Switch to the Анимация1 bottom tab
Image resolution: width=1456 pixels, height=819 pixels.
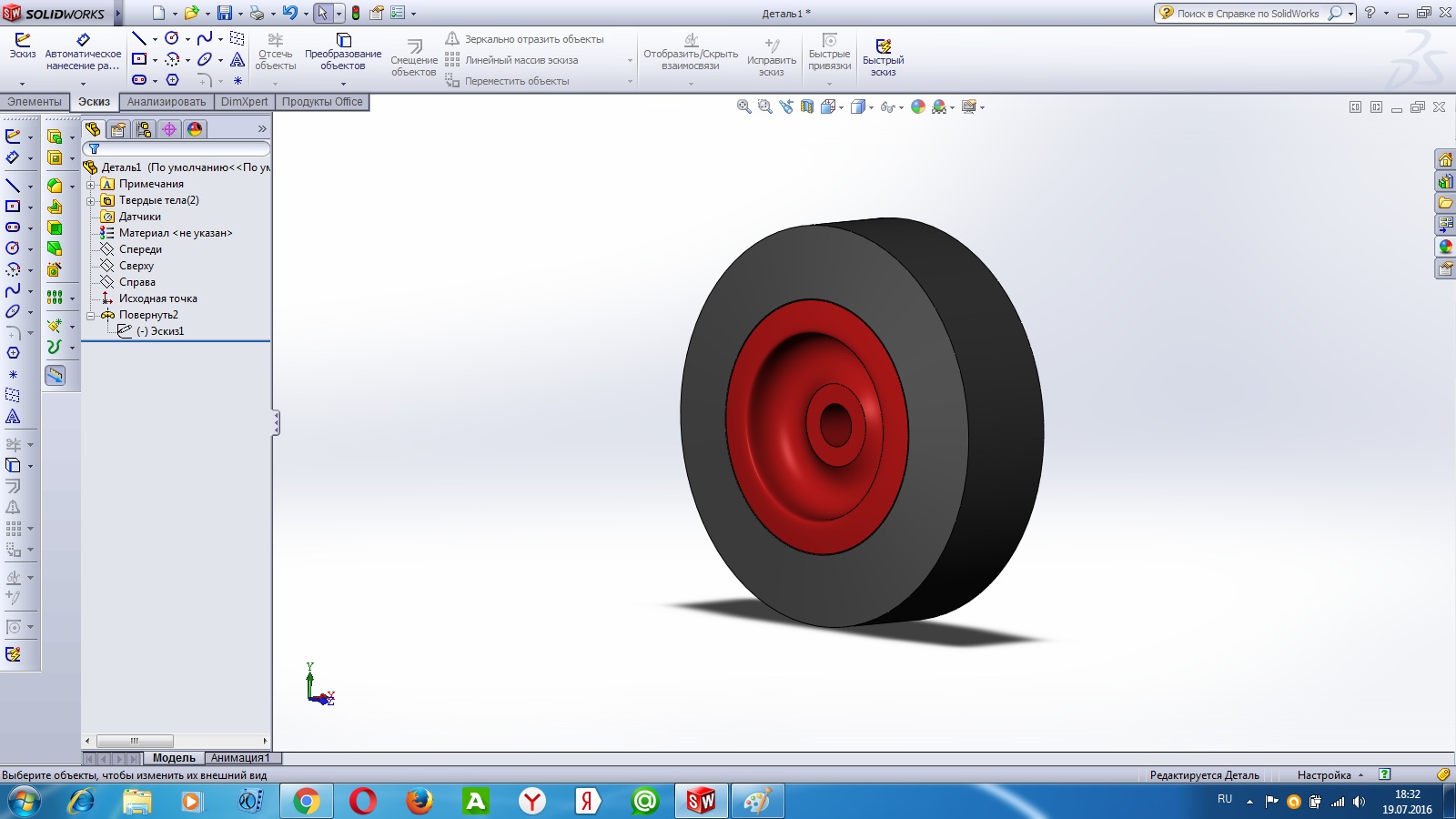click(240, 758)
